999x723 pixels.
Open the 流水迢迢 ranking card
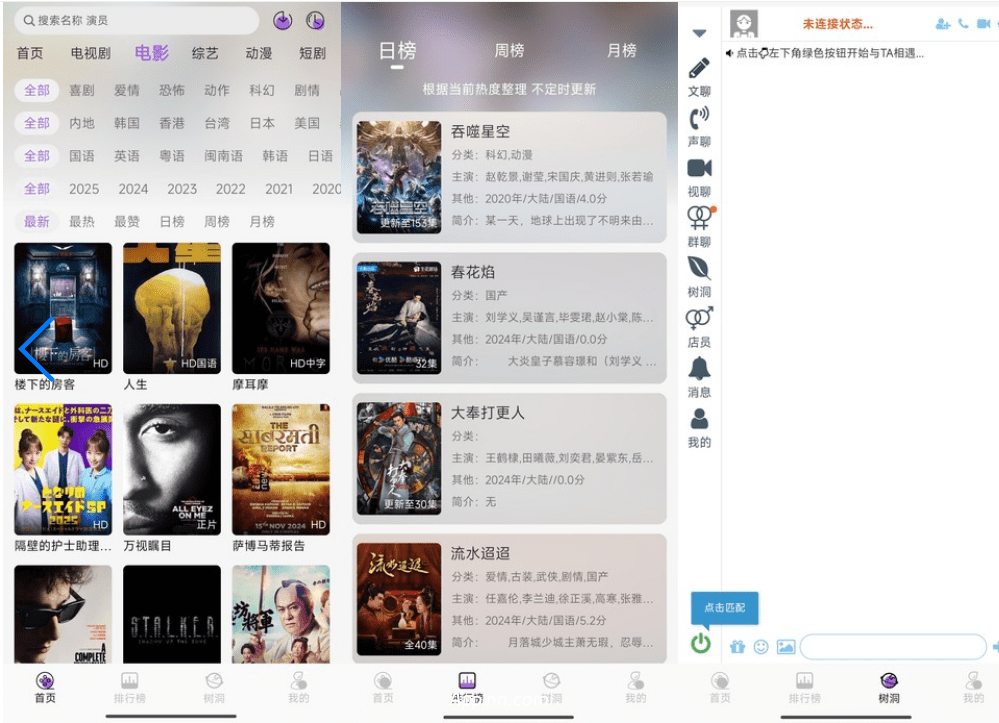509,599
